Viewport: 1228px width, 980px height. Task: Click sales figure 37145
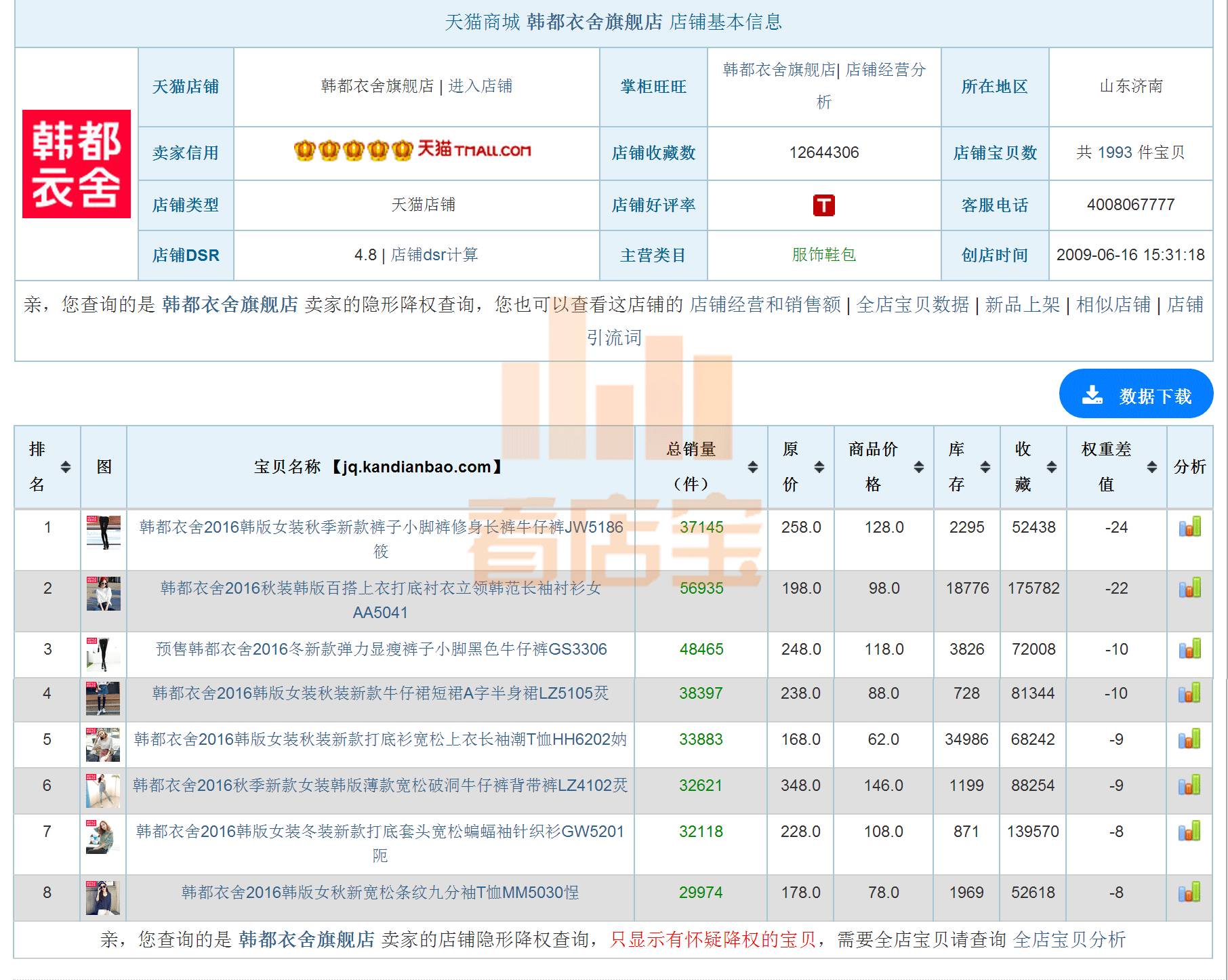(x=701, y=527)
